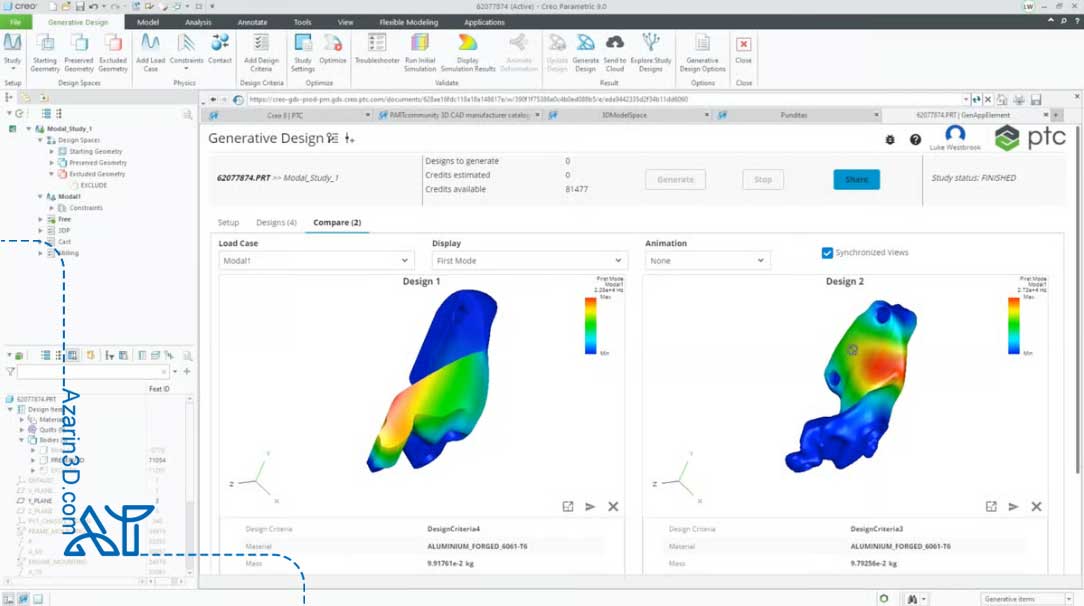
Task: Click the Stop button
Action: pos(763,180)
